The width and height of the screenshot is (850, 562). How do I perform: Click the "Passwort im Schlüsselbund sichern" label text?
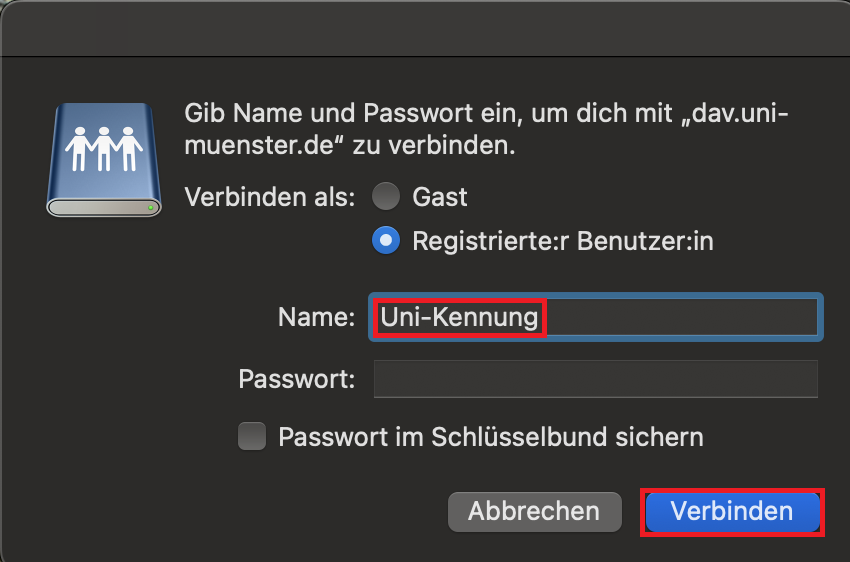coord(491,437)
